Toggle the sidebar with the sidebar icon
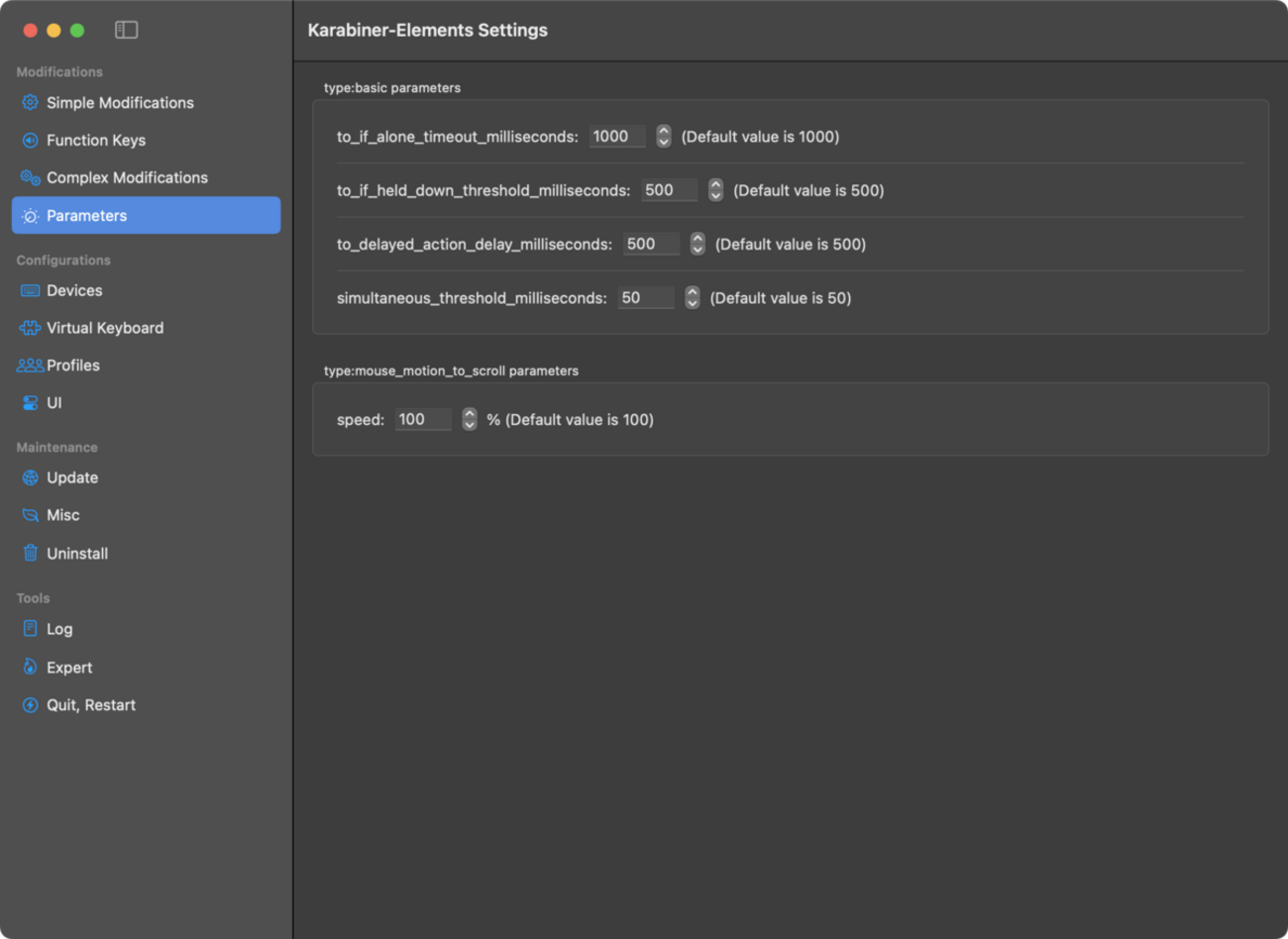 coord(126,30)
